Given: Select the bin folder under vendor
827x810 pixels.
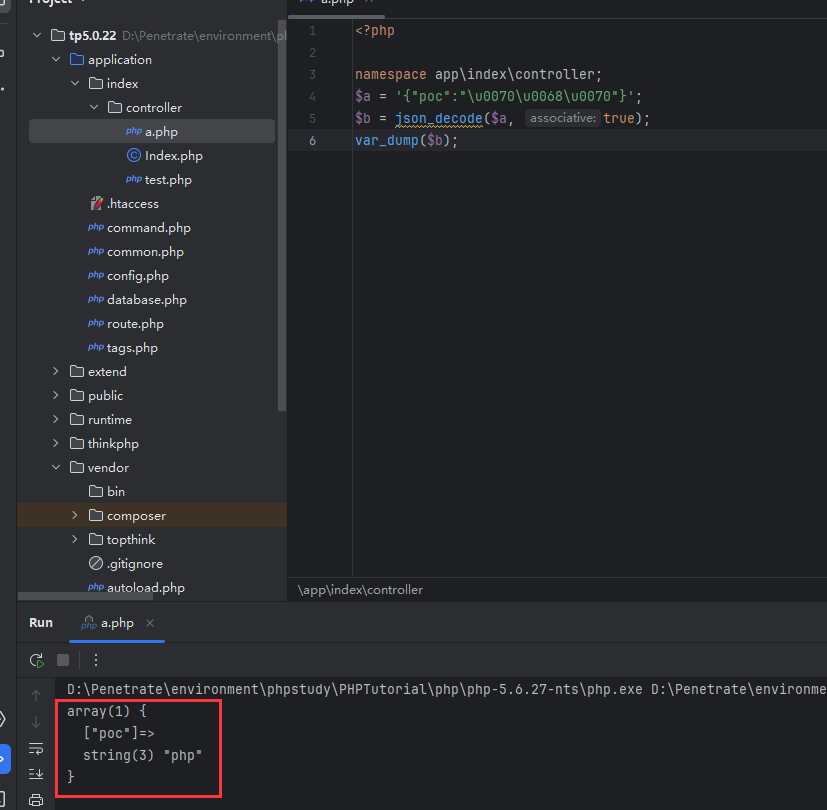Looking at the screenshot, I should pos(116,491).
